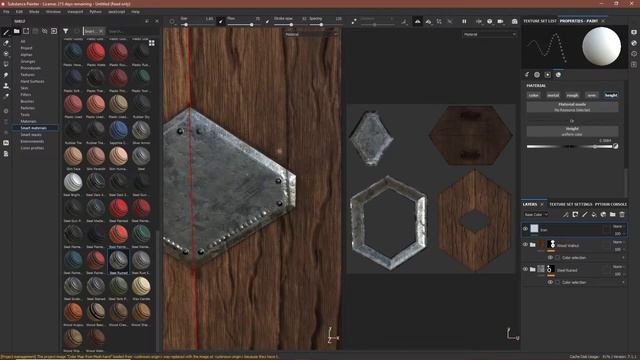This screenshot has height=360, width=640.
Task: Expand the Wood Walnut folder
Action: [533, 244]
